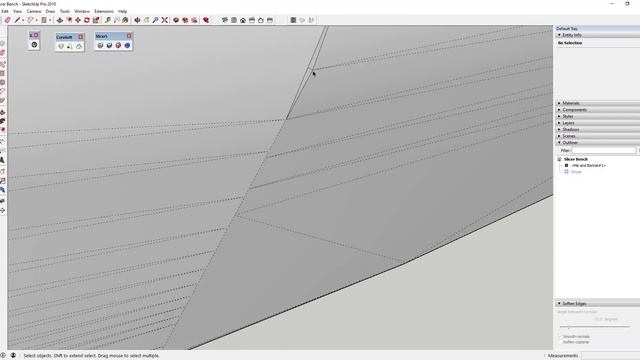Click the Extension Manager ruby icon
640x360 pixels.
click(x=206, y=20)
